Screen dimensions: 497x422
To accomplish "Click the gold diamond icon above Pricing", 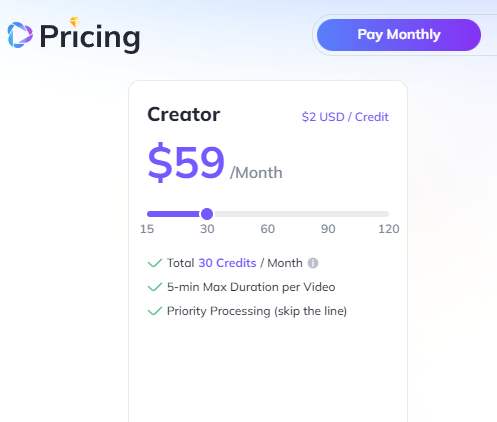I will 75,22.
